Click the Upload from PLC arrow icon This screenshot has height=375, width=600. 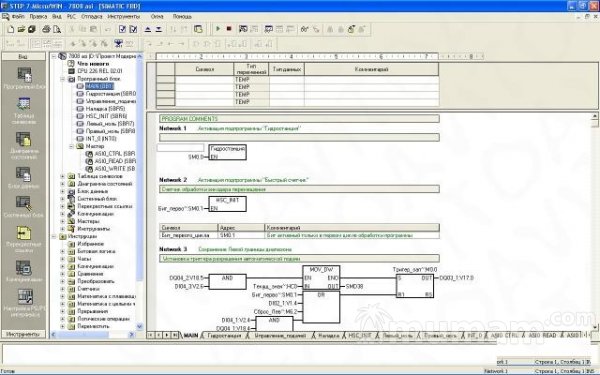148,29
